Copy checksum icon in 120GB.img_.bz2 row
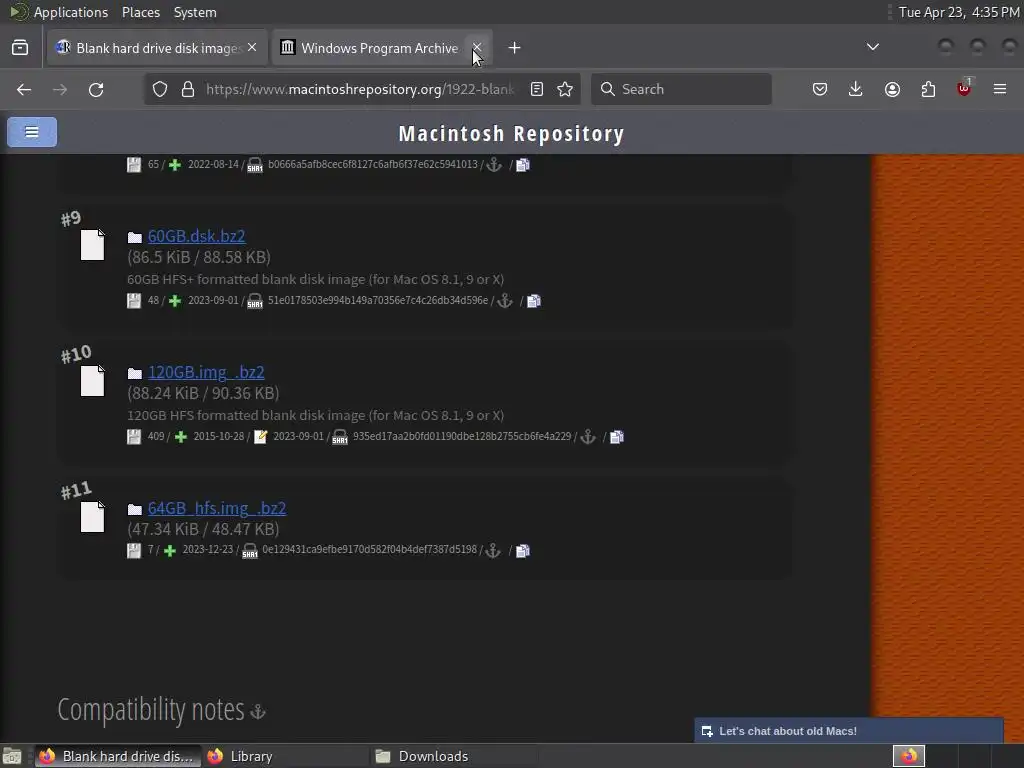Image resolution: width=1024 pixels, height=768 pixels. (x=616, y=436)
